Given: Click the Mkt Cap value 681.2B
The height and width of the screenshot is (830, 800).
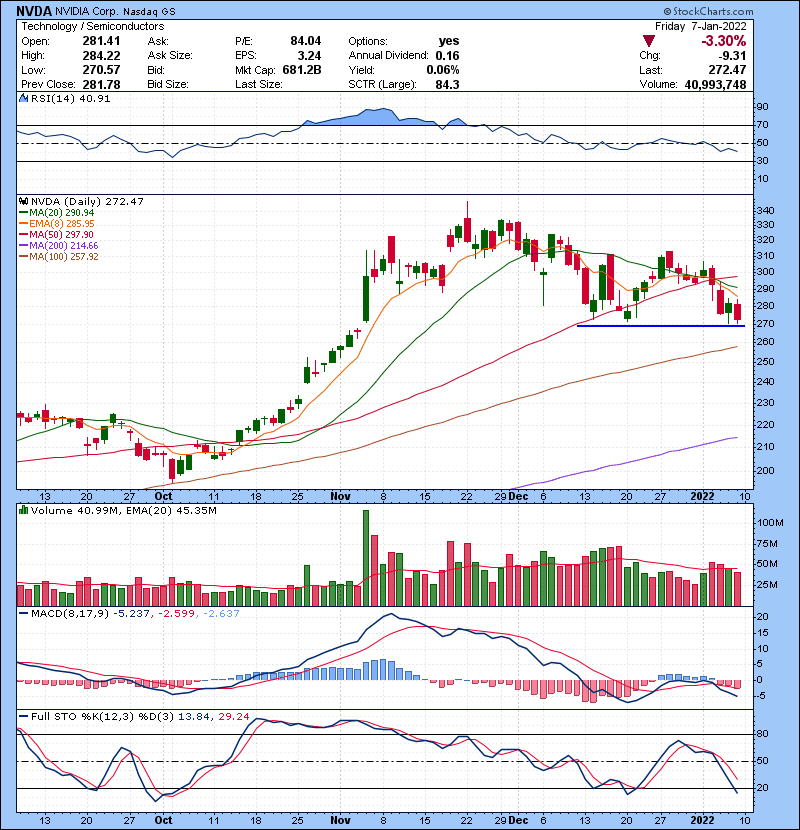Looking at the screenshot, I should pyautogui.click(x=302, y=70).
